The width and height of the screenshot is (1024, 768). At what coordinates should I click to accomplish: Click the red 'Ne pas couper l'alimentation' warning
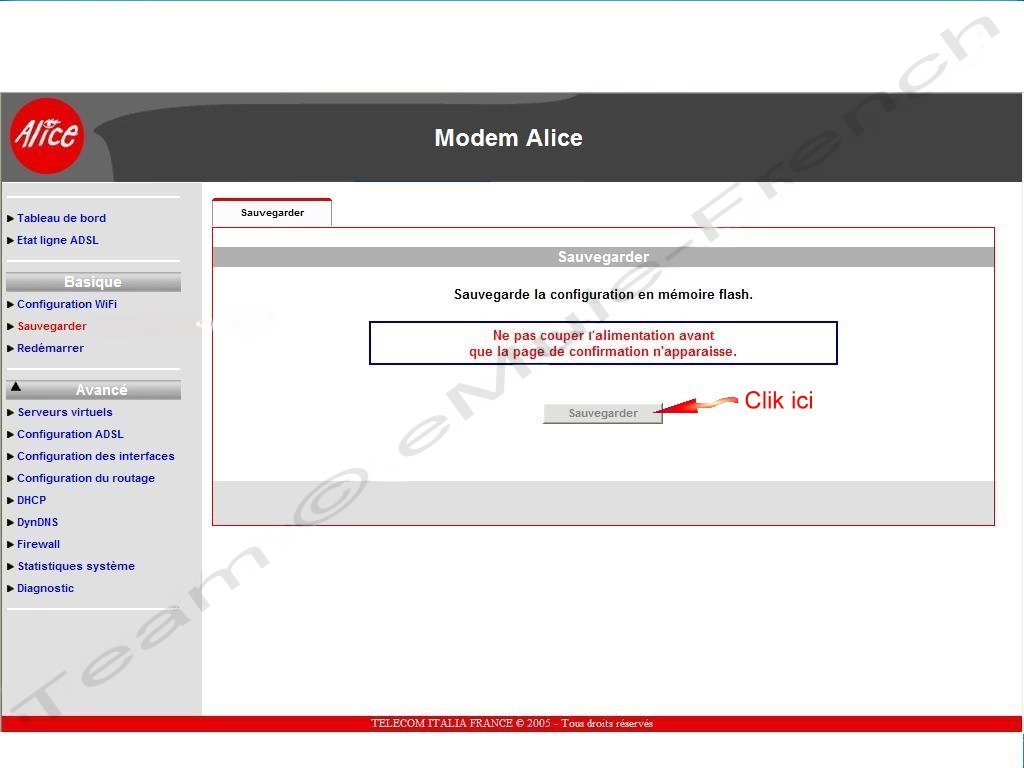tap(603, 344)
